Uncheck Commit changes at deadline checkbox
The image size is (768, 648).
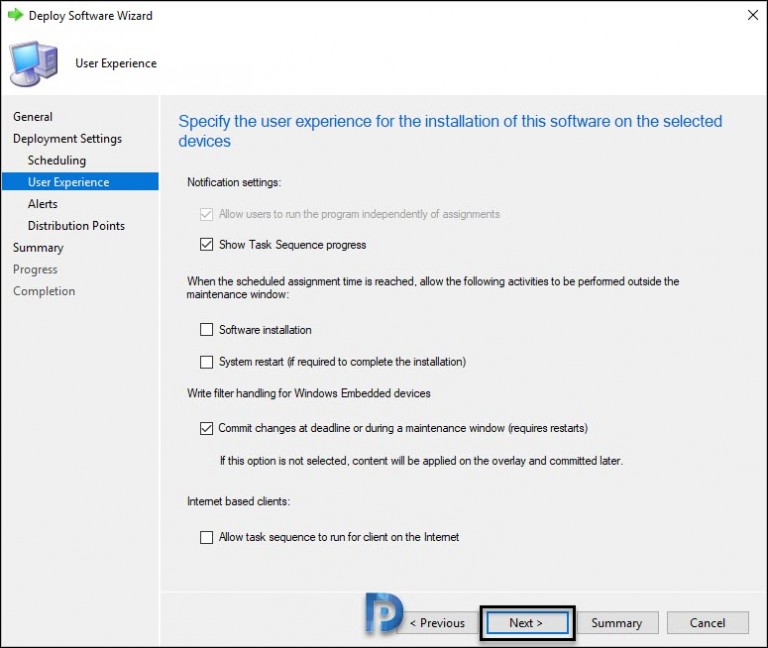tap(206, 429)
